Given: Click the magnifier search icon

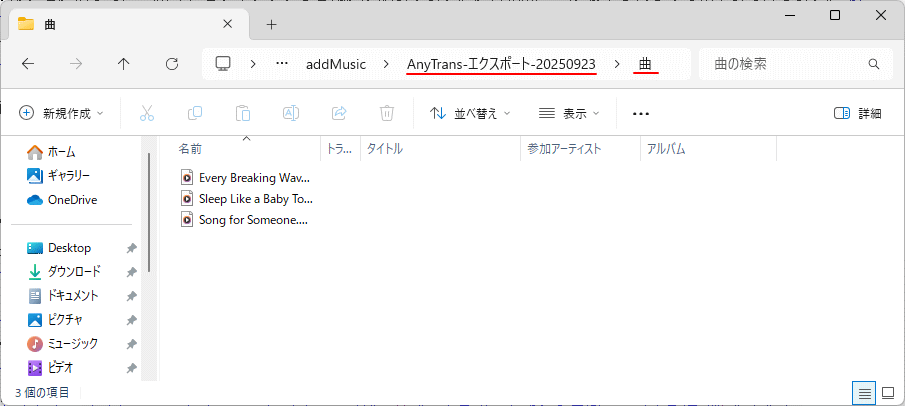Looking at the screenshot, I should pyautogui.click(x=874, y=64).
